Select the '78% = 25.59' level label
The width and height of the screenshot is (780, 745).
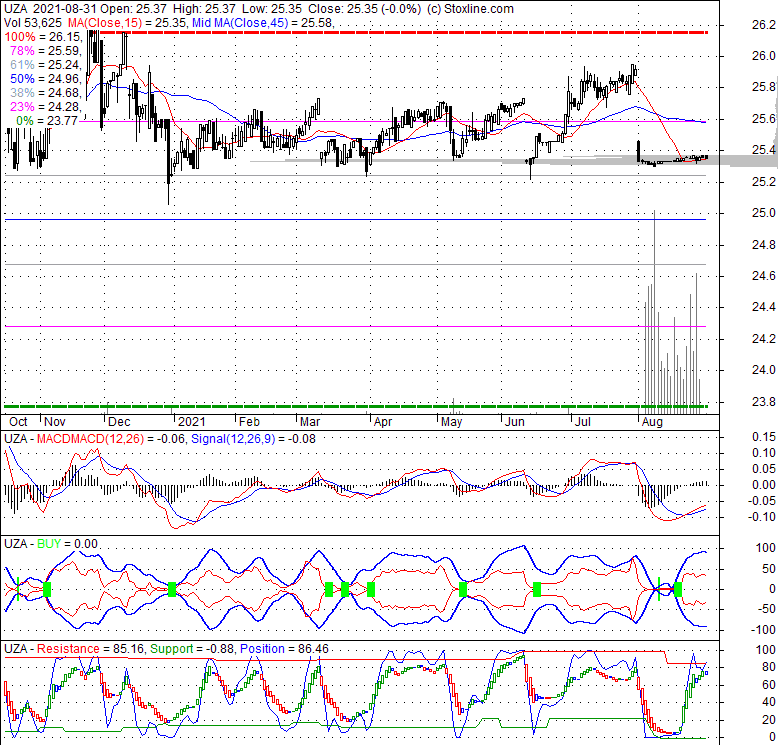45,51
